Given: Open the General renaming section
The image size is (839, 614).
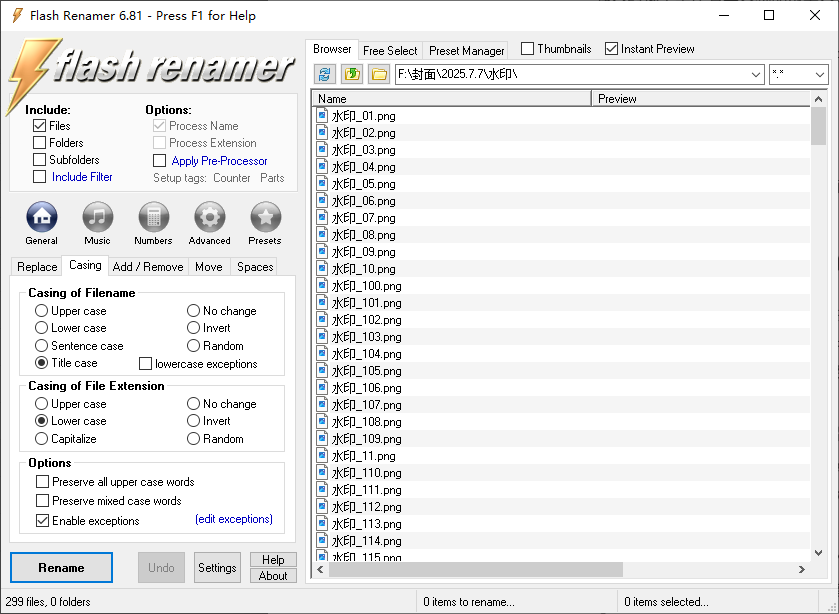Looking at the screenshot, I should [41, 217].
